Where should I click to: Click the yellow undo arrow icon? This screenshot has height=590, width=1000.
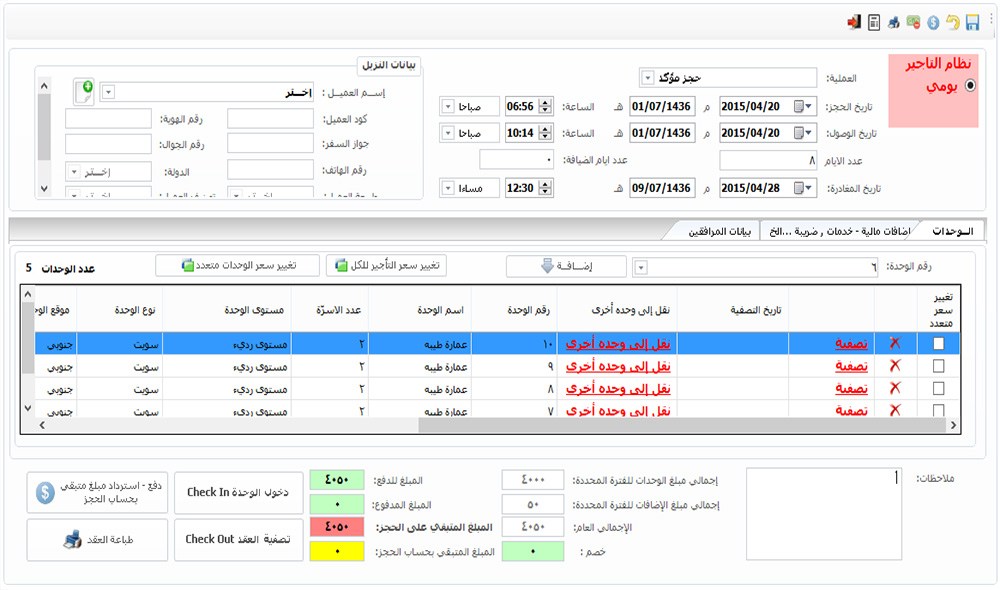click(953, 22)
